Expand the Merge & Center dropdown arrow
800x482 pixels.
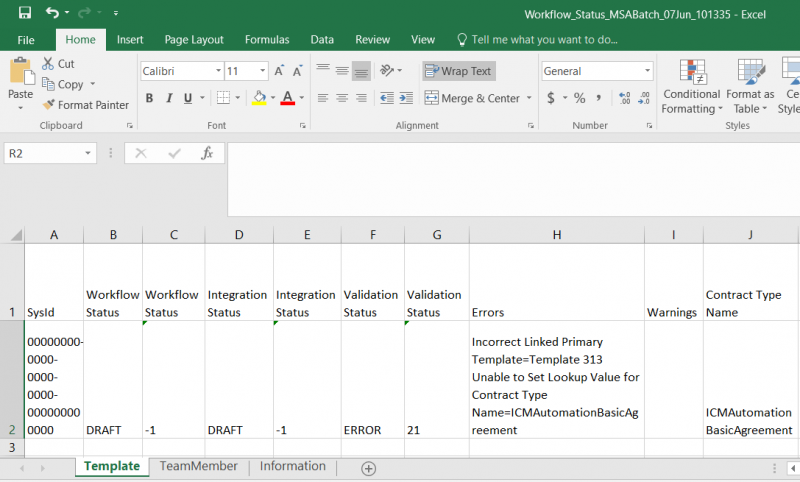(x=529, y=98)
